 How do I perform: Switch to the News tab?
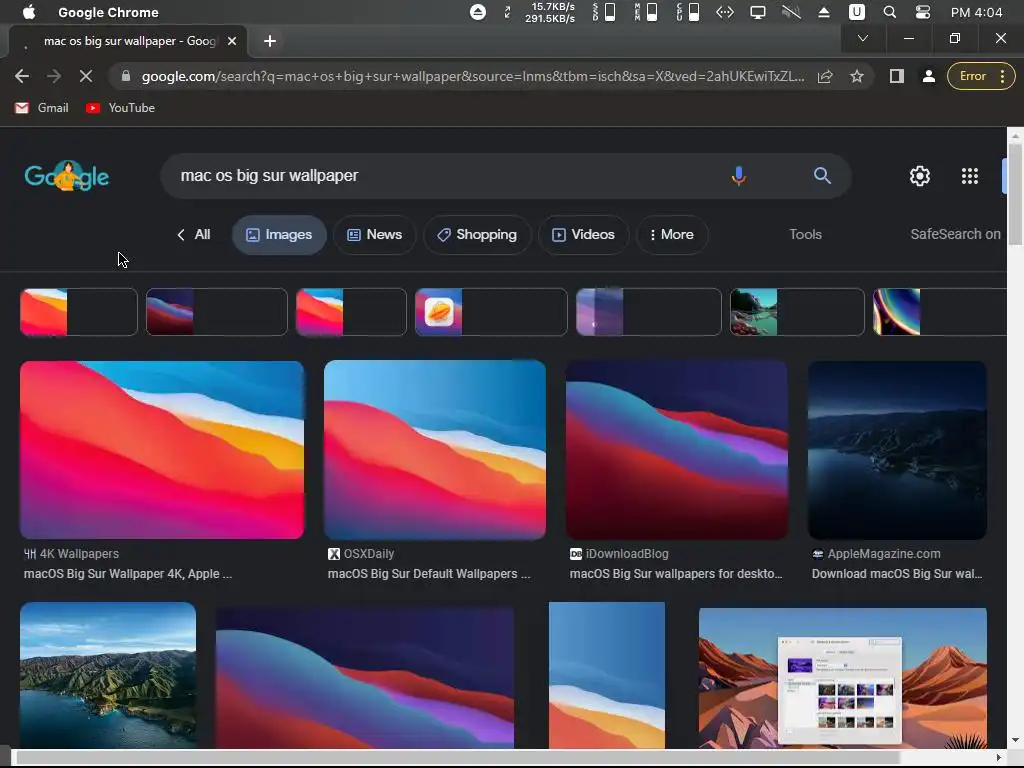374,234
